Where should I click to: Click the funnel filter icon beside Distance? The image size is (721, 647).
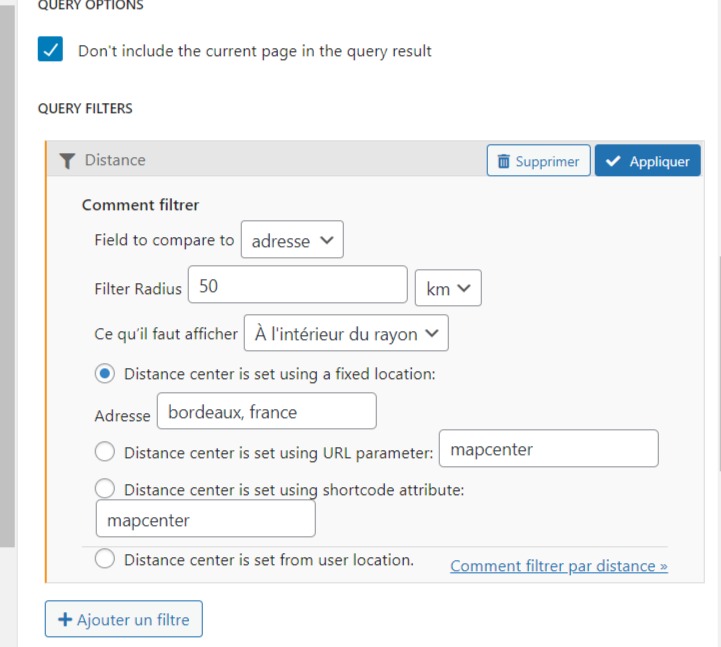(x=67, y=160)
